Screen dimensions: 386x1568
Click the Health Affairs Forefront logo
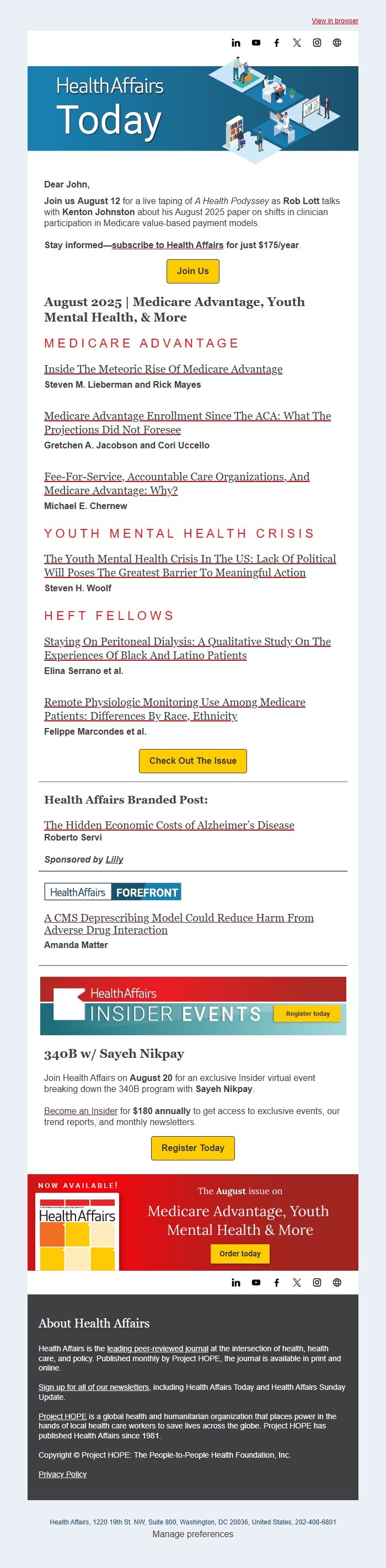pos(112,892)
